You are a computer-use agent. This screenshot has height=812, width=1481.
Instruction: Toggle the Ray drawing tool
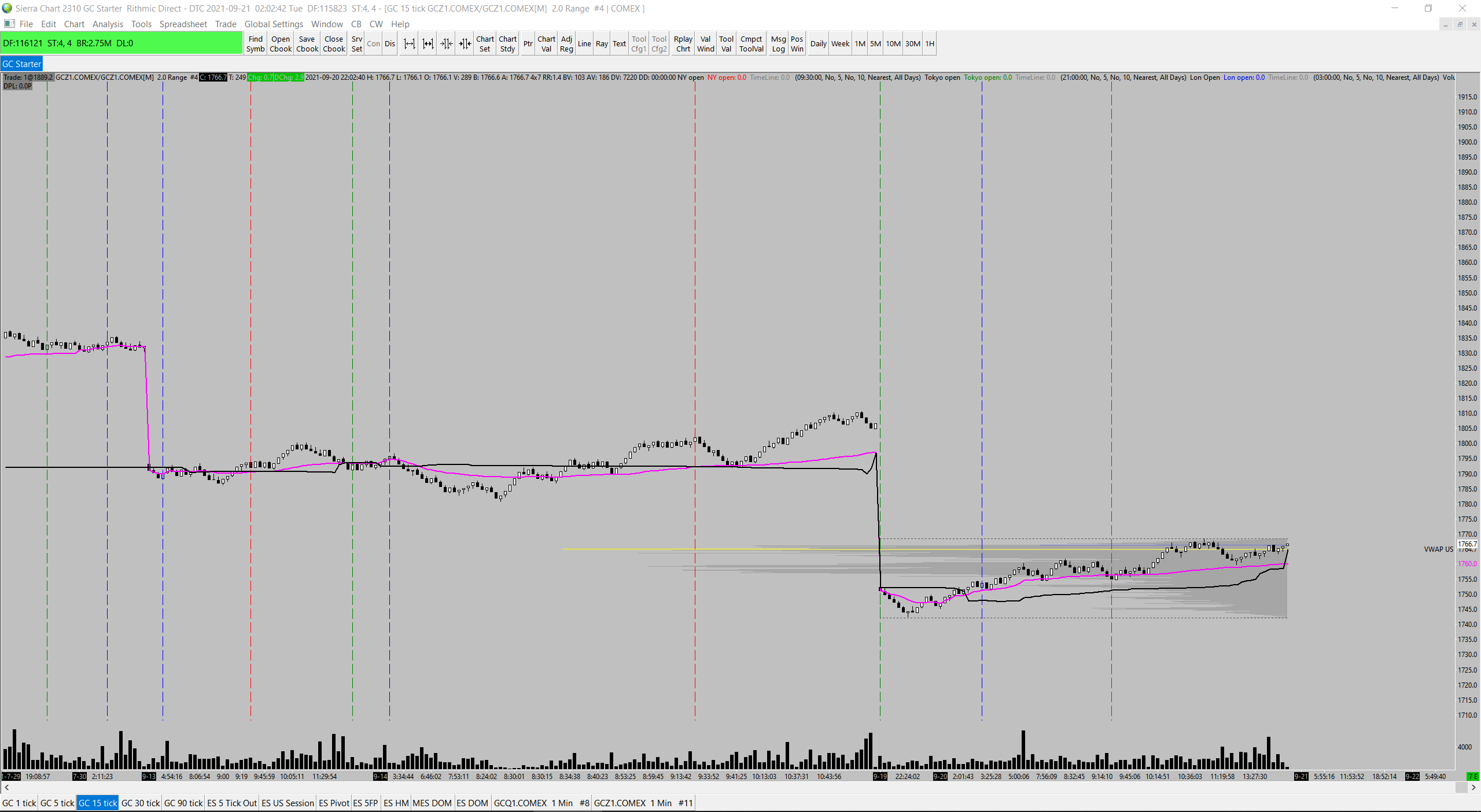(x=602, y=44)
